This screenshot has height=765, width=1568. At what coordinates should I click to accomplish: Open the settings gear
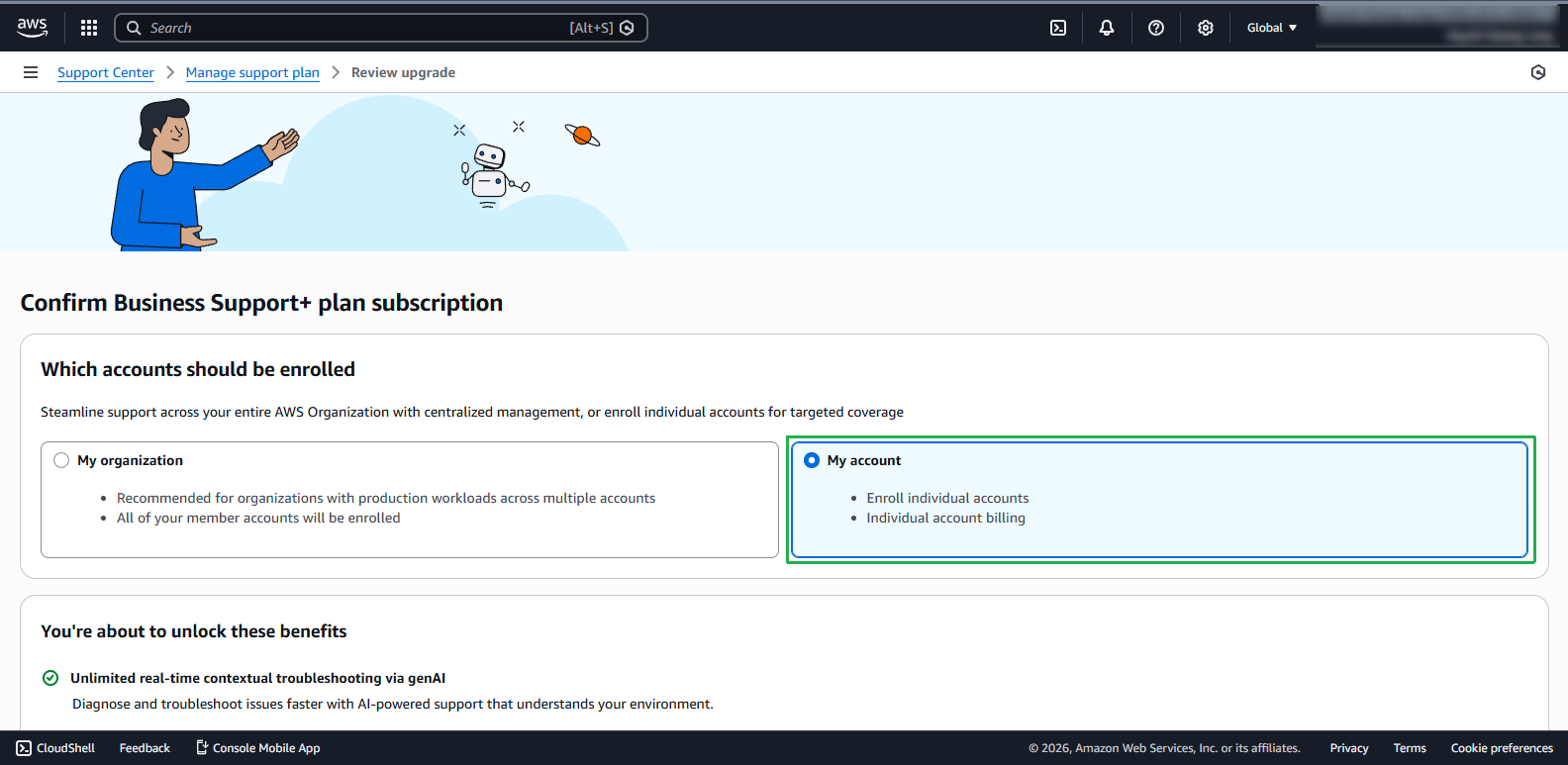1206,28
